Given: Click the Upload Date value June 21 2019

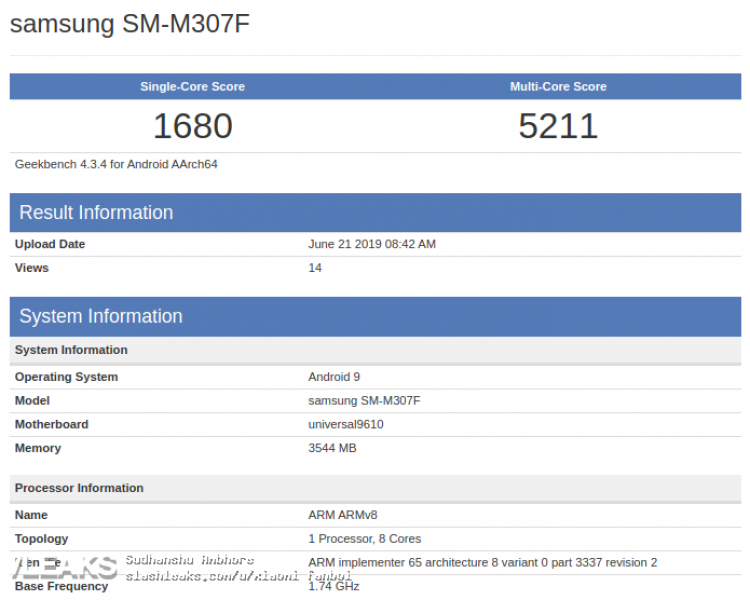Looking at the screenshot, I should point(372,244).
